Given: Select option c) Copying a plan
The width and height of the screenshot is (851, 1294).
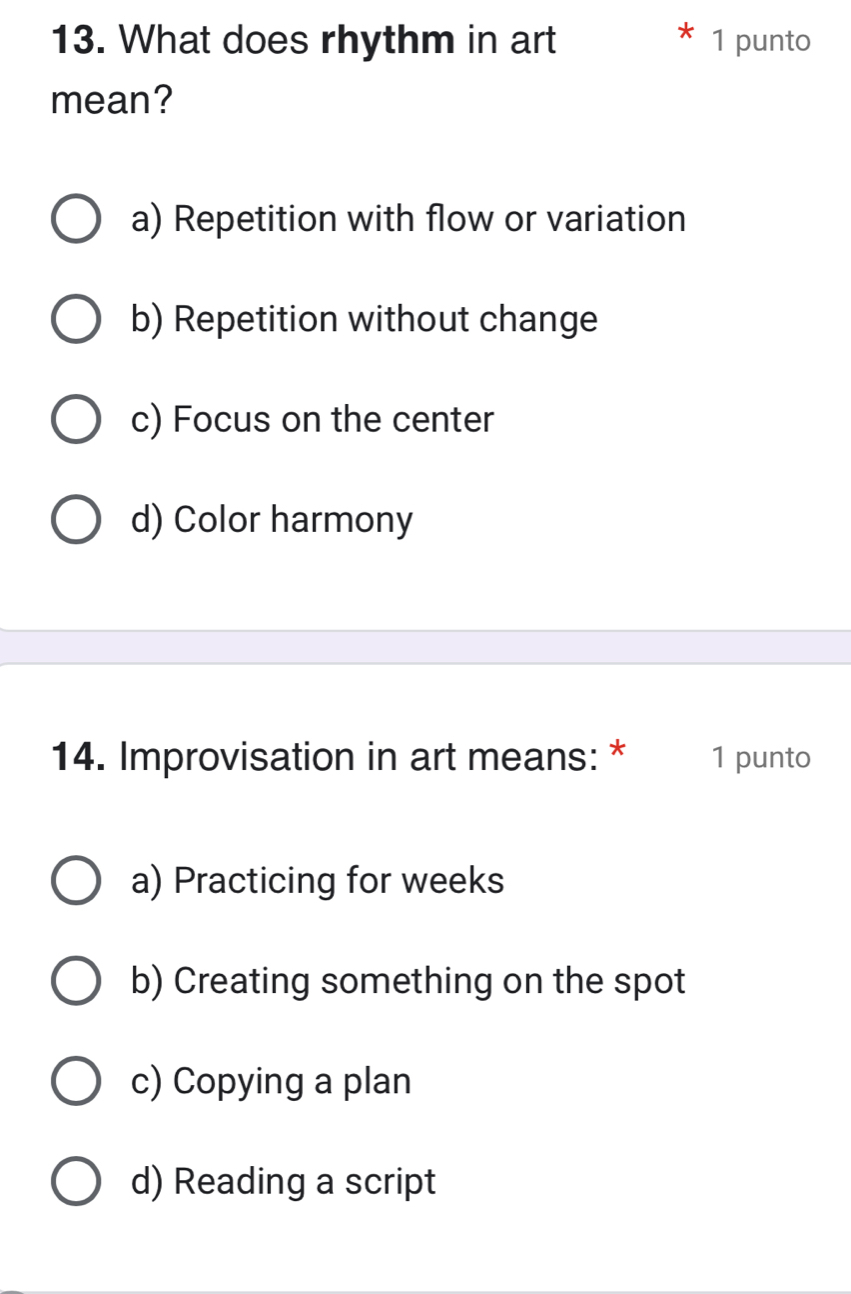Looking at the screenshot, I should pyautogui.click(x=75, y=1081).
